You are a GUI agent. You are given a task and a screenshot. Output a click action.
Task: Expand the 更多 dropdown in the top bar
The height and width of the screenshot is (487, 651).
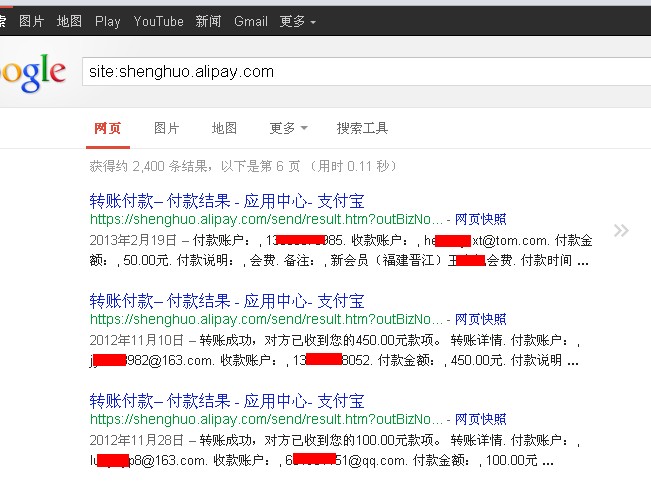pos(298,21)
